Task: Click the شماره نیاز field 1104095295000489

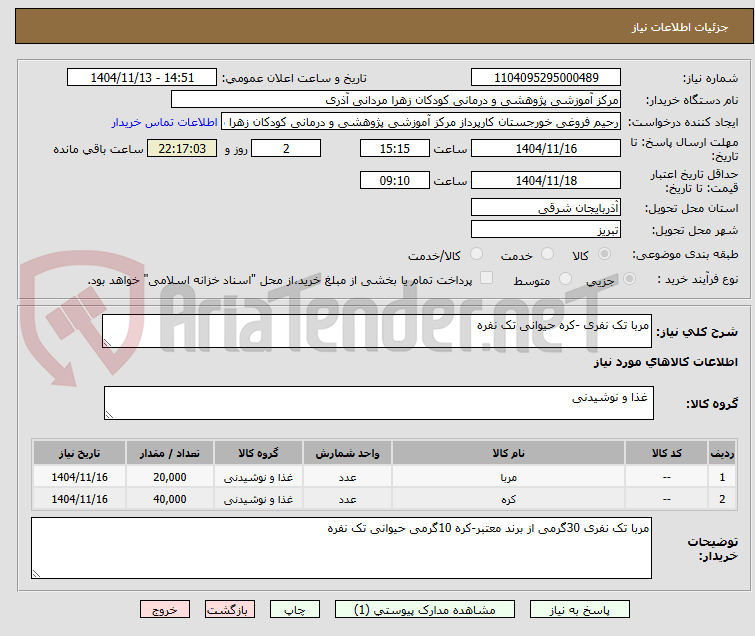Action: coord(546,78)
